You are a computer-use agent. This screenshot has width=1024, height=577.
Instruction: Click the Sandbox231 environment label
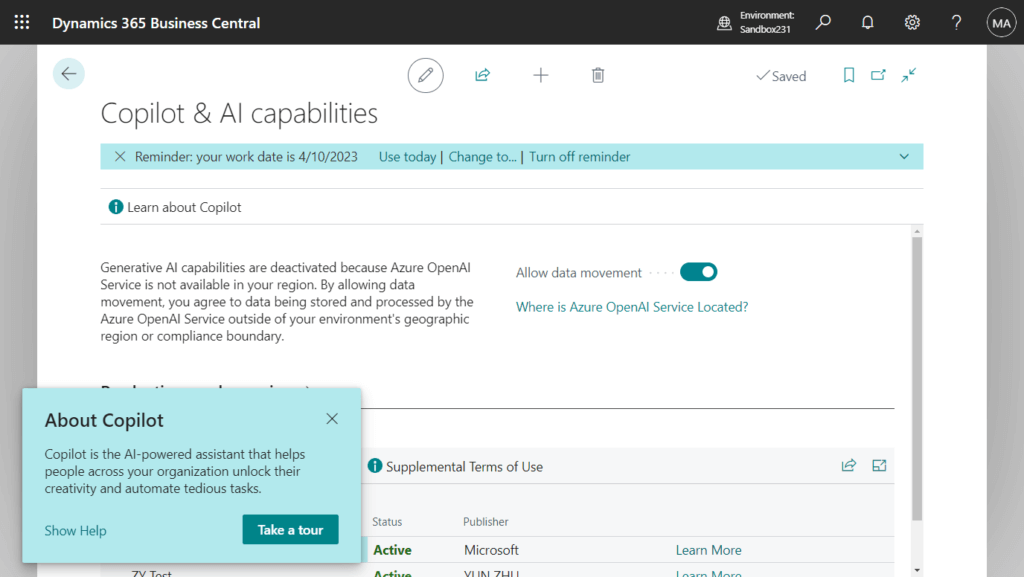765,29
